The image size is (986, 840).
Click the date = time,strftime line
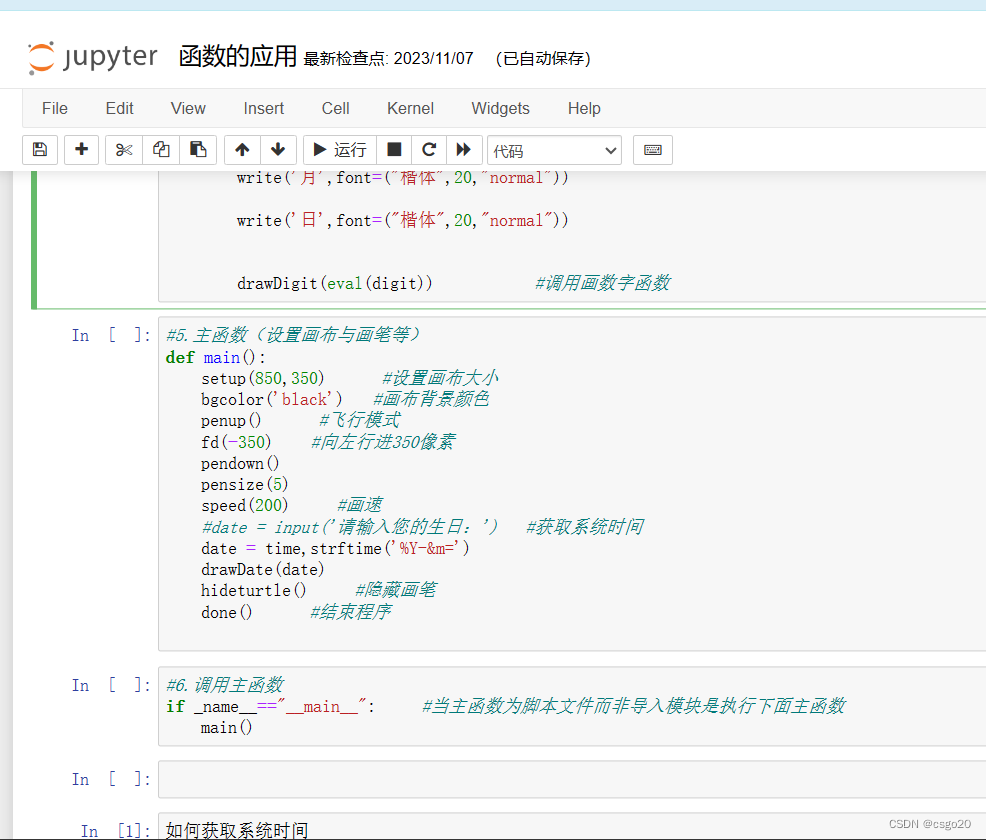tap(335, 548)
